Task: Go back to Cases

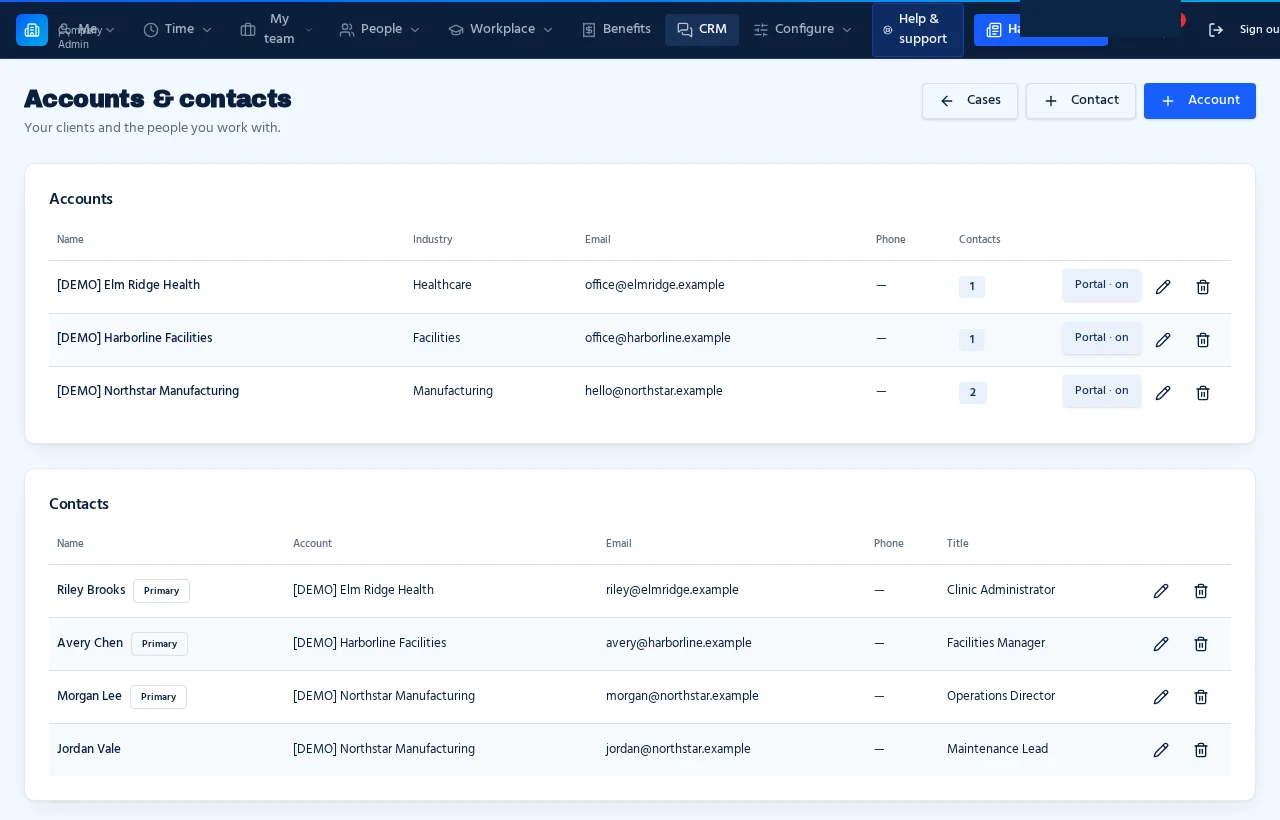Action: tap(970, 101)
